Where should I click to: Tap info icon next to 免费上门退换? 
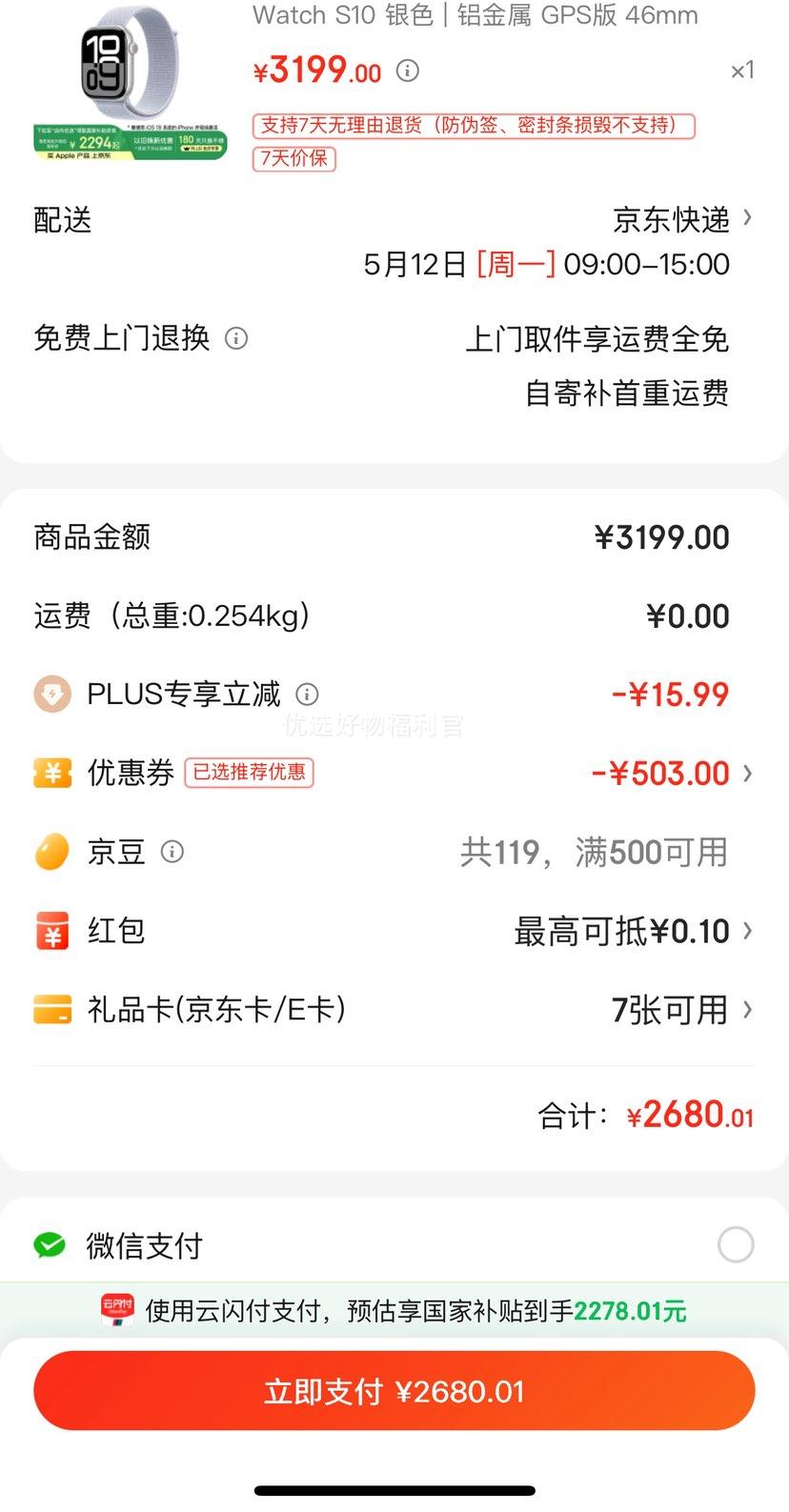pyautogui.click(x=235, y=338)
